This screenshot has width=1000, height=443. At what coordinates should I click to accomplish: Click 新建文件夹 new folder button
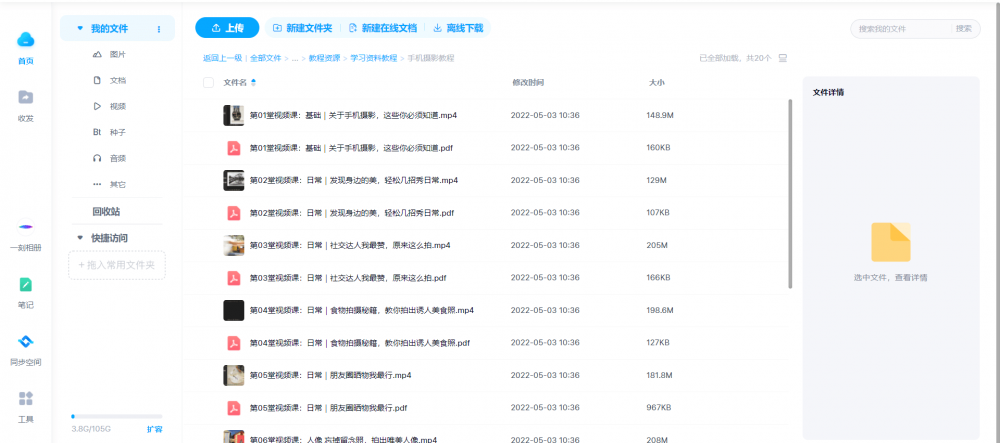coord(303,28)
